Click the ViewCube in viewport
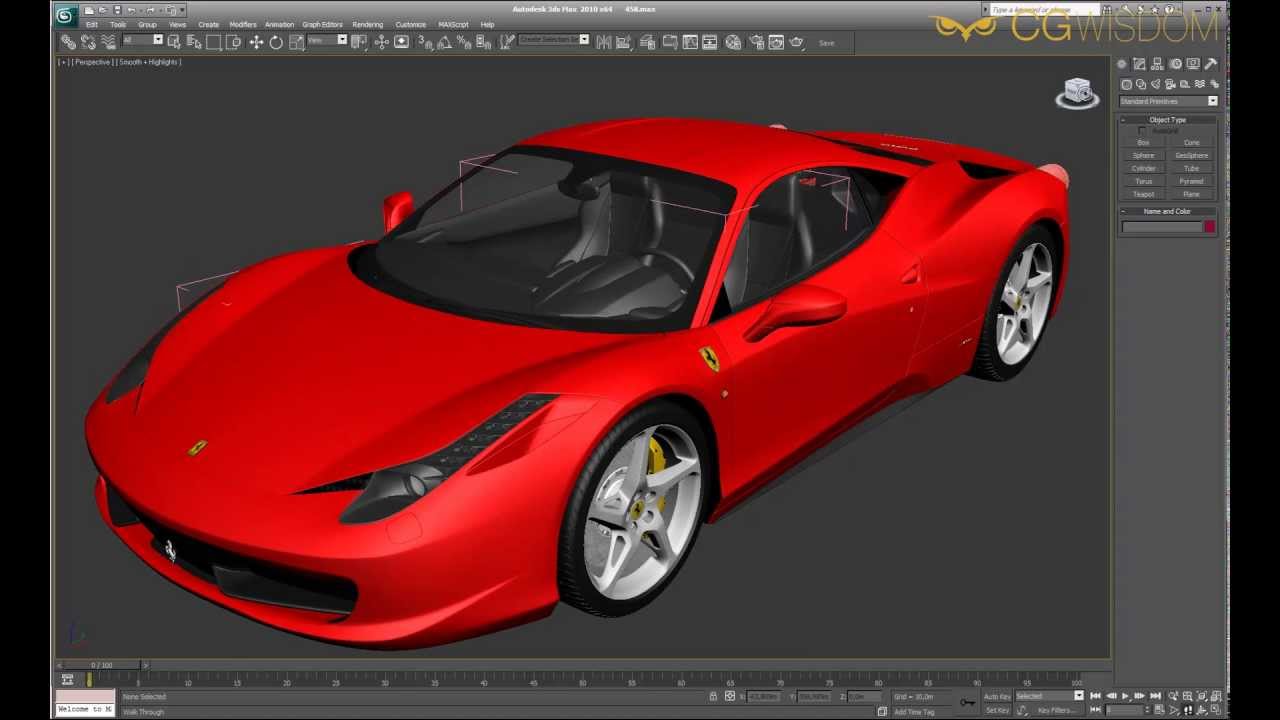This screenshot has width=1280, height=720. point(1077,93)
